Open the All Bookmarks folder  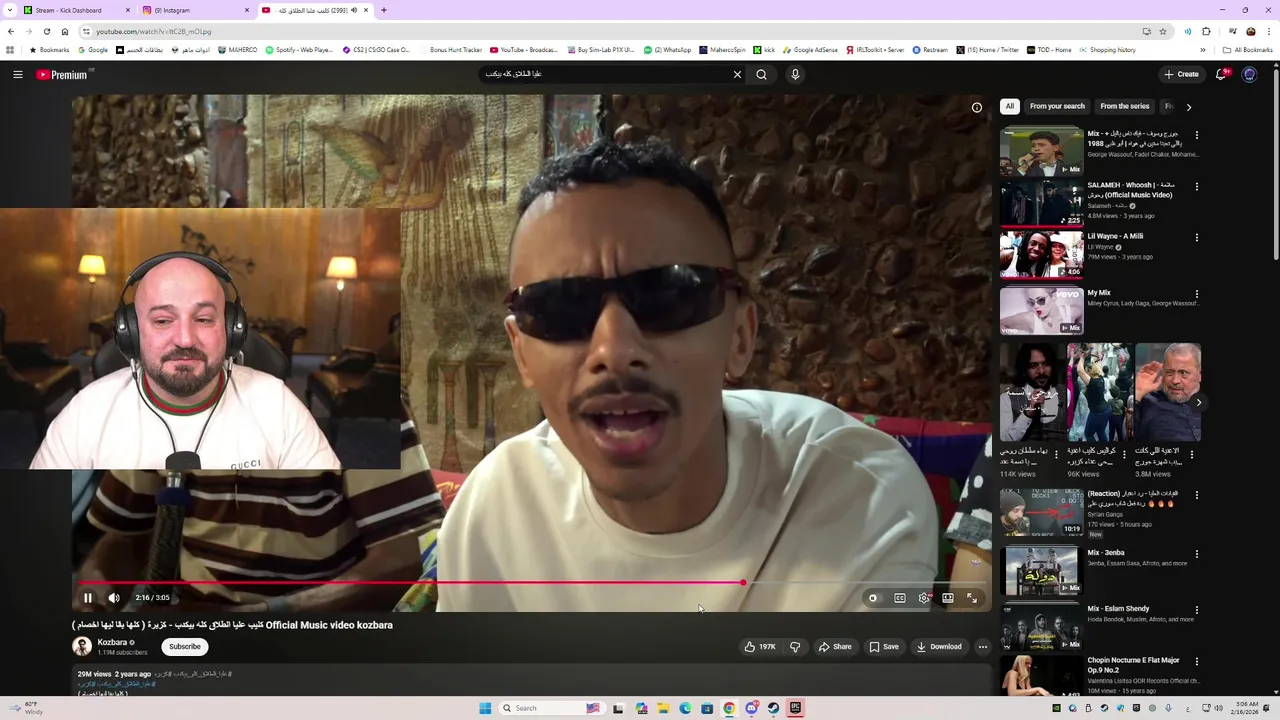pos(1247,50)
